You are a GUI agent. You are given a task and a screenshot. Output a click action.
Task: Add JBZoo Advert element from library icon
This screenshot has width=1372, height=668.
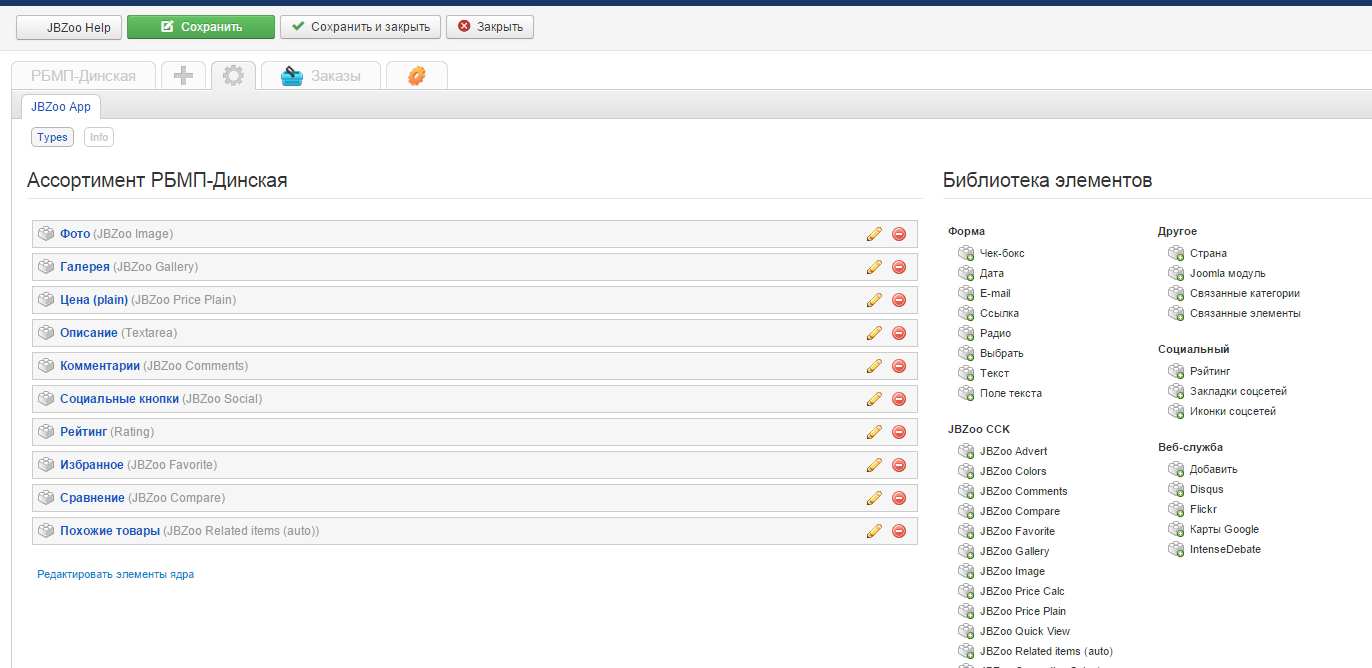pos(966,451)
